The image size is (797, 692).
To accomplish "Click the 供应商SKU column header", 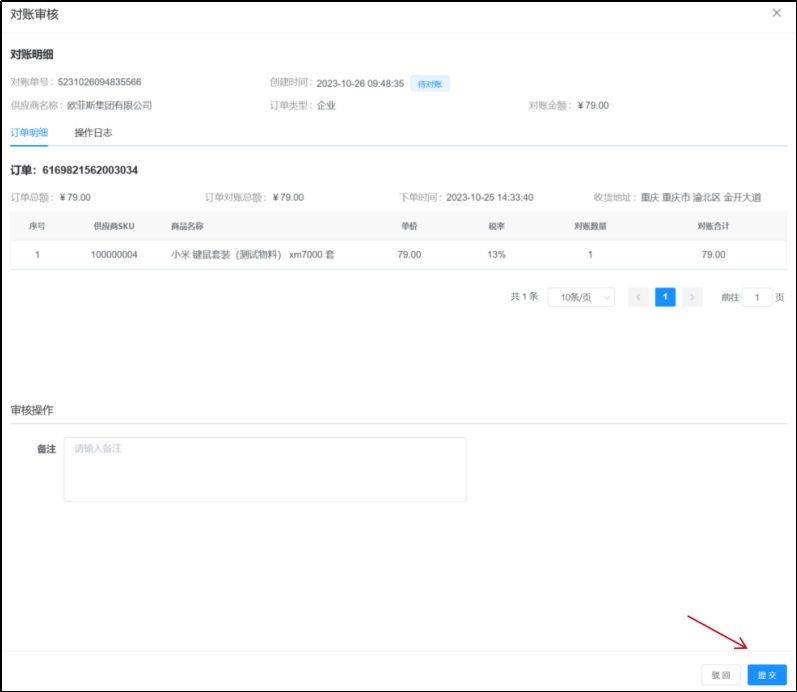I will pos(114,226).
